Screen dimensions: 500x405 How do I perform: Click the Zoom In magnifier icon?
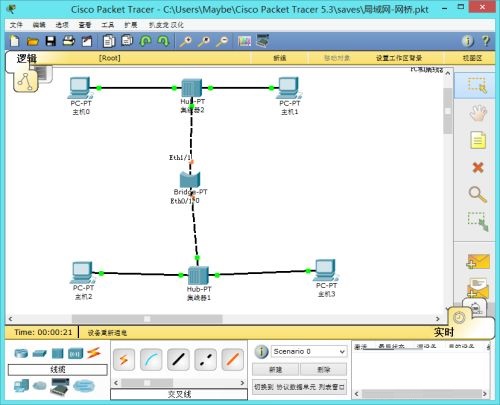185,41
